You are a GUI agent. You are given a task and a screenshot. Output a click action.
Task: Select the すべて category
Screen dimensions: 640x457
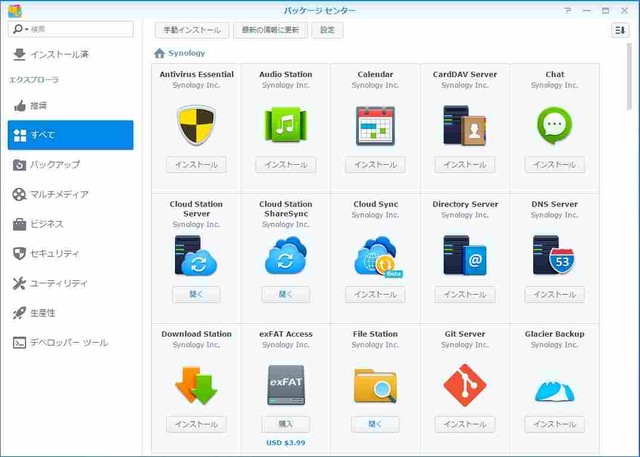click(x=71, y=135)
